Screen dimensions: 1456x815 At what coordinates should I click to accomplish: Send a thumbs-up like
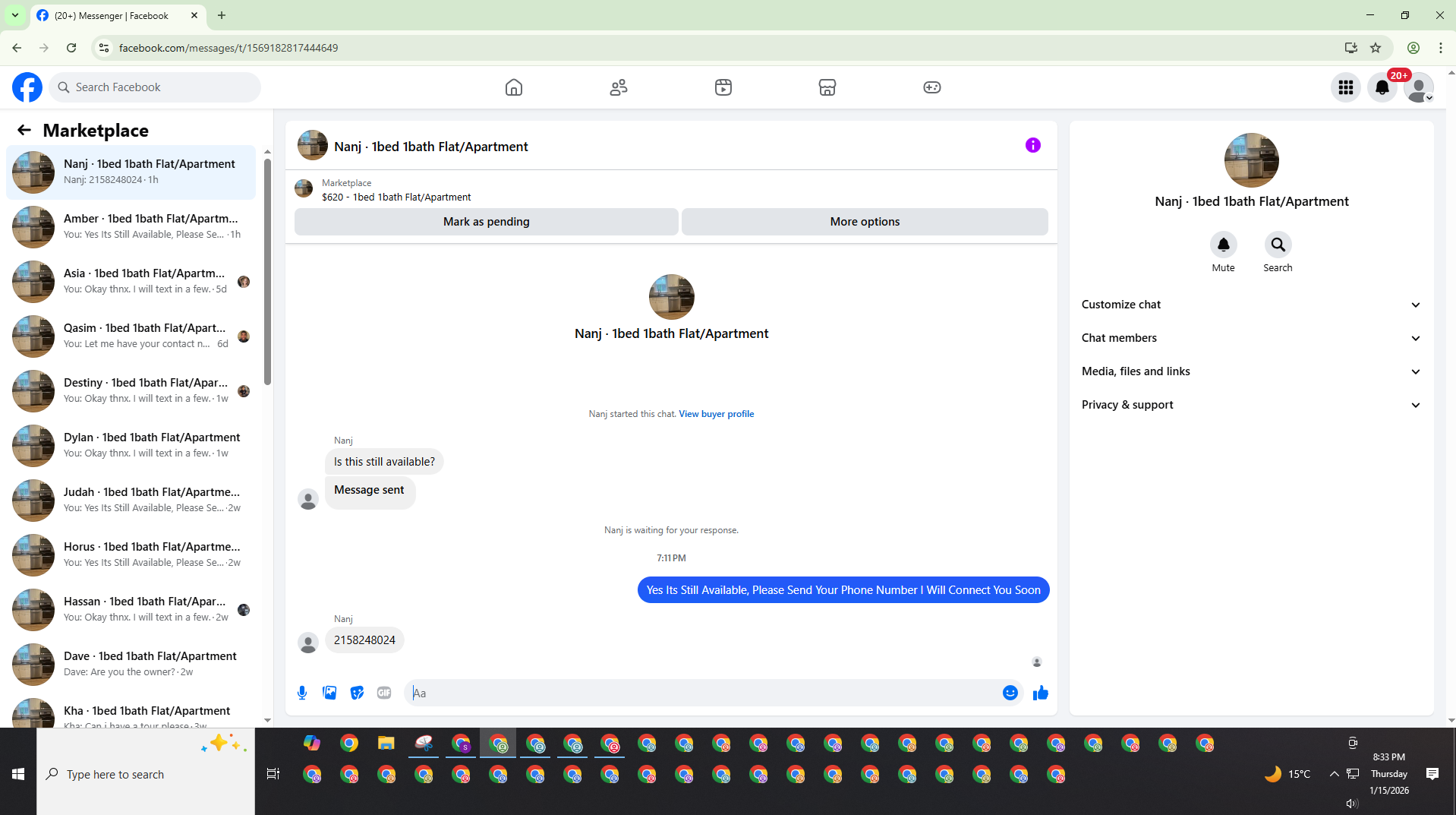point(1041,693)
